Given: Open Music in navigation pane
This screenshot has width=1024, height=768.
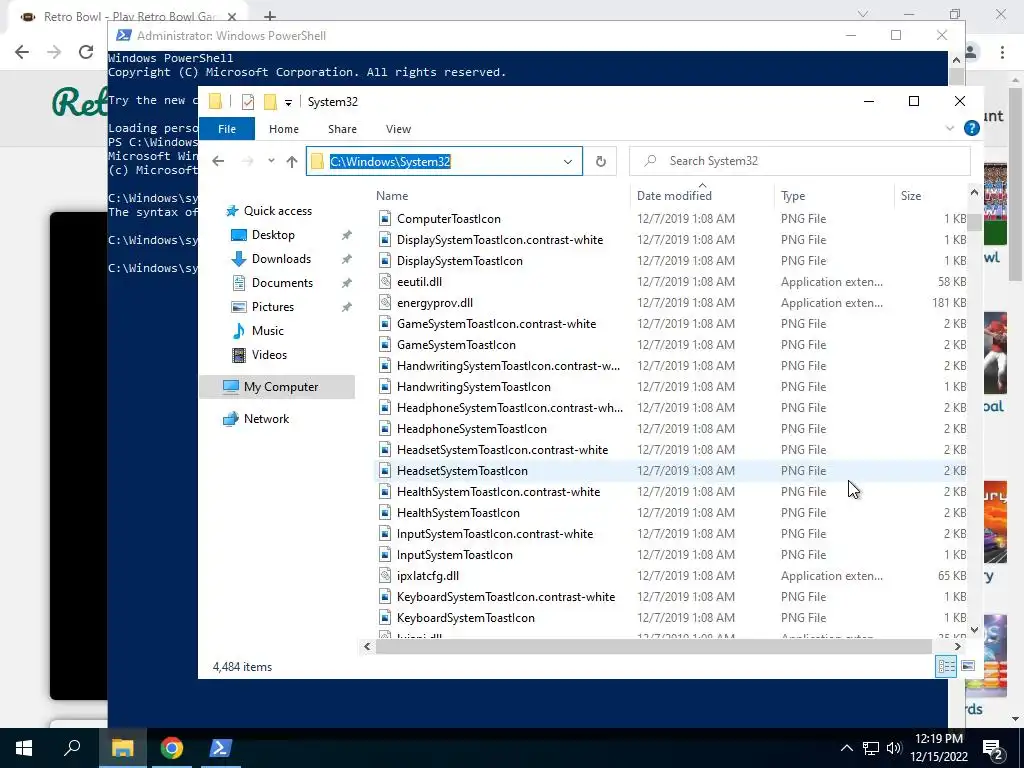Looking at the screenshot, I should coord(268,331).
